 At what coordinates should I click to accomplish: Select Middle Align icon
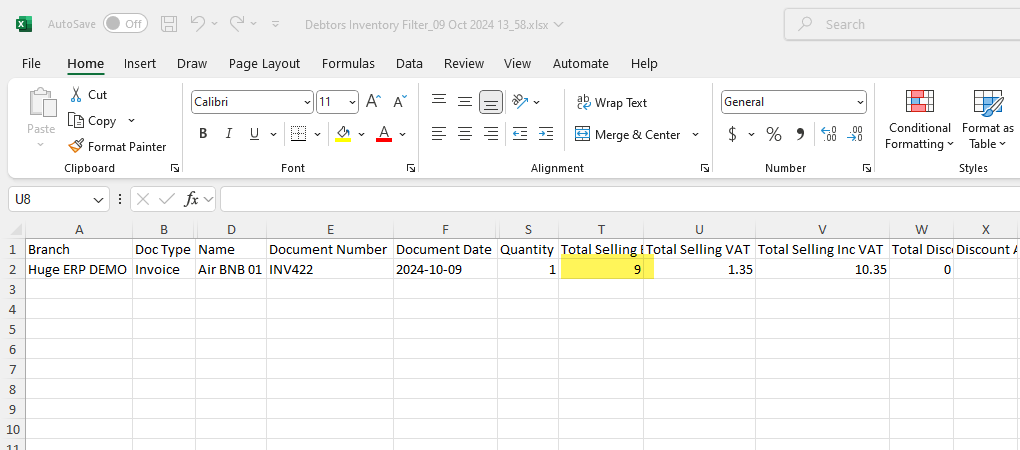pyautogui.click(x=464, y=101)
